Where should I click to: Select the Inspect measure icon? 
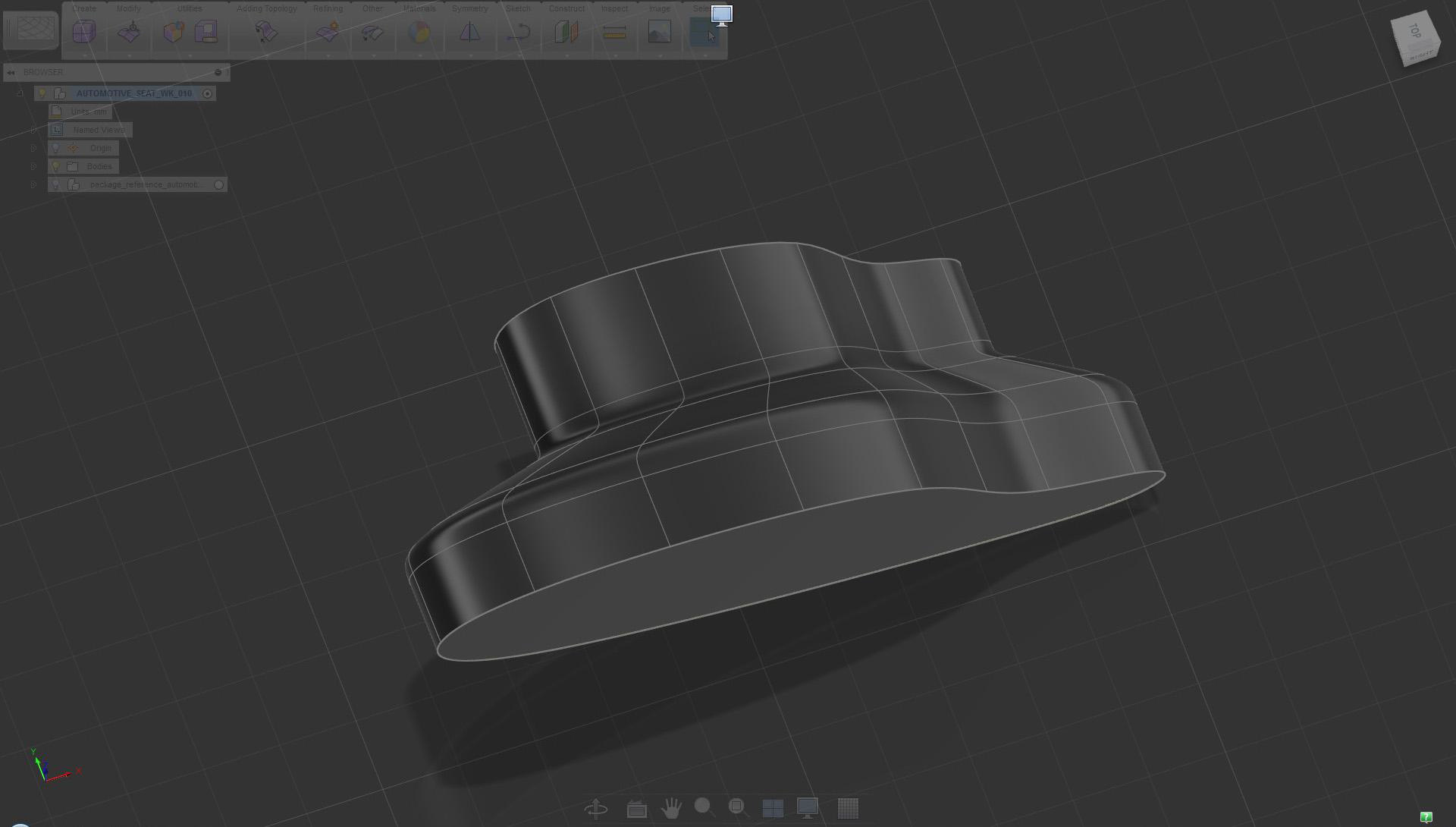pos(614,32)
